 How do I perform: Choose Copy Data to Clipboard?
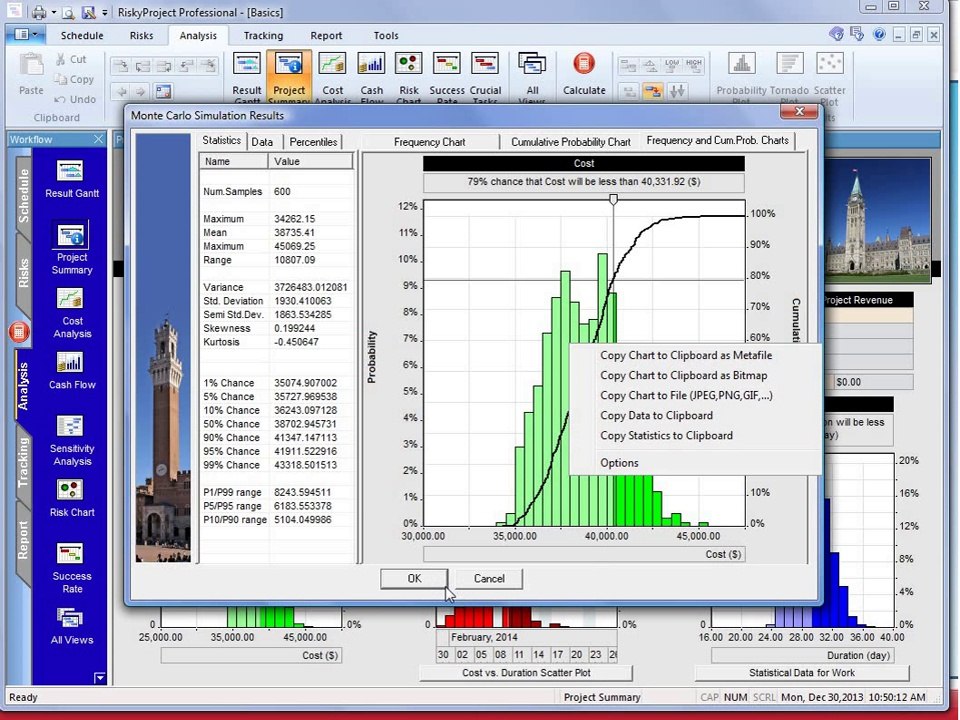pyautogui.click(x=656, y=416)
